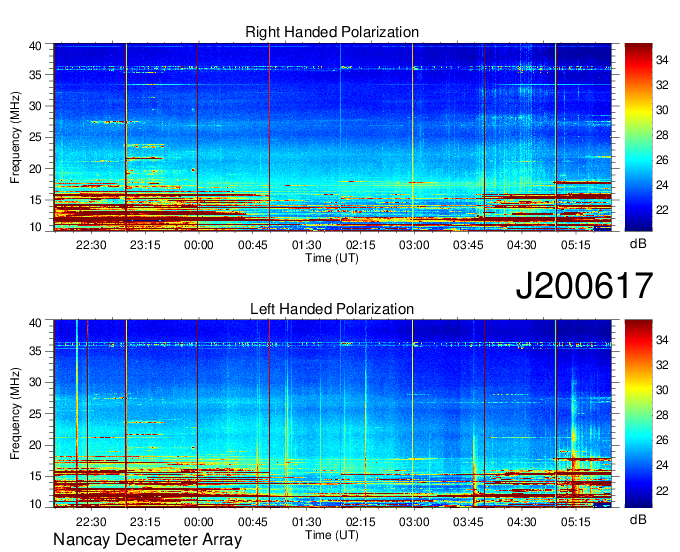Click the 01:30 tick under Left Handed plot
The image size is (680, 552).
point(307,522)
